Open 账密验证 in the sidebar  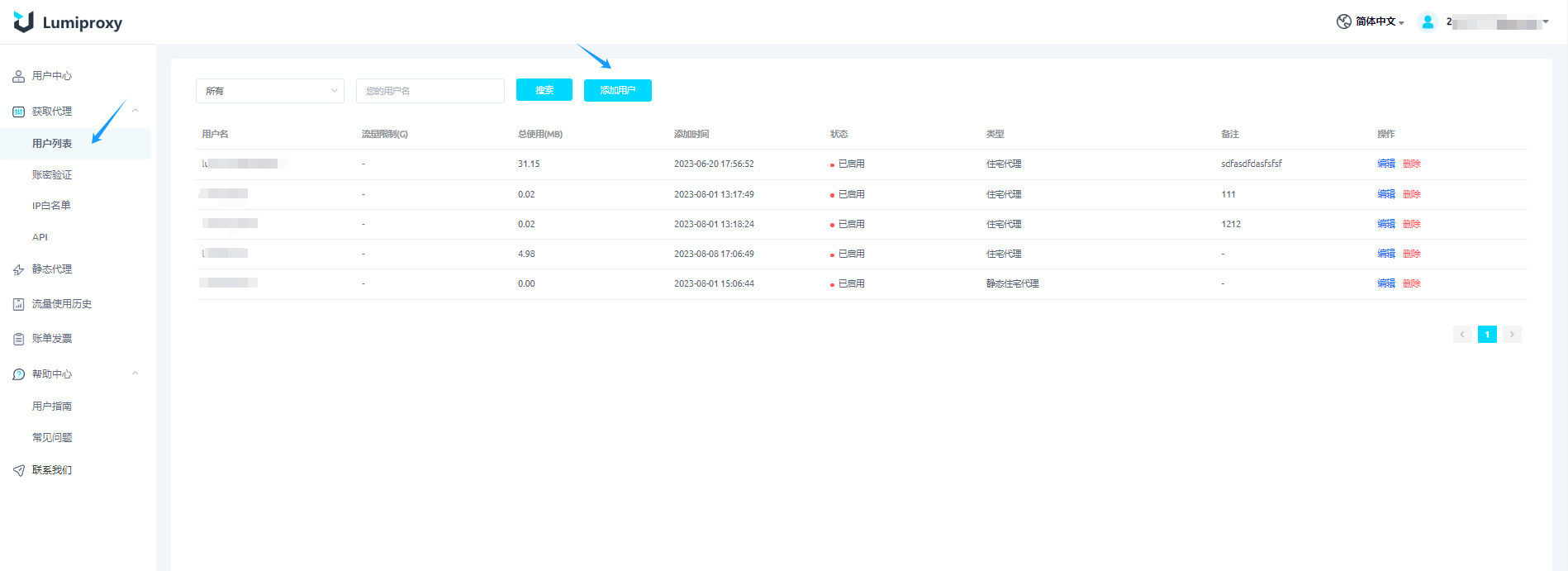(52, 175)
